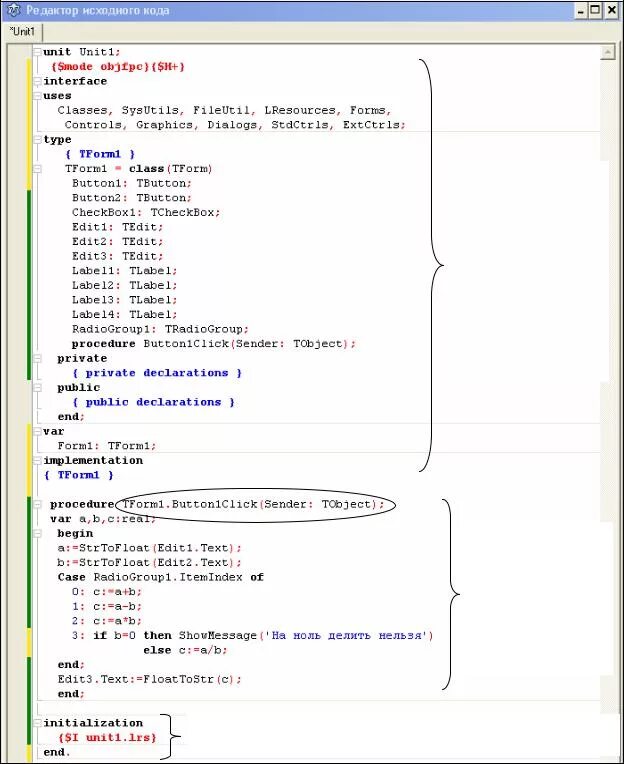
Task: Collapse the 'uses' section fold marker
Action: pyautogui.click(x=37, y=96)
